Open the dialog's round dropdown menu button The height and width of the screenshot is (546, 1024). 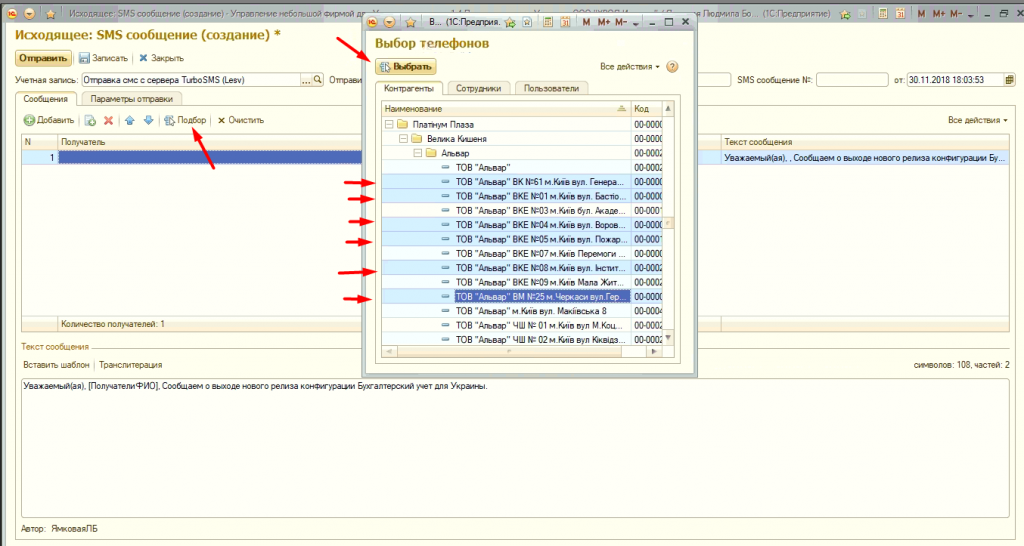coord(389,22)
